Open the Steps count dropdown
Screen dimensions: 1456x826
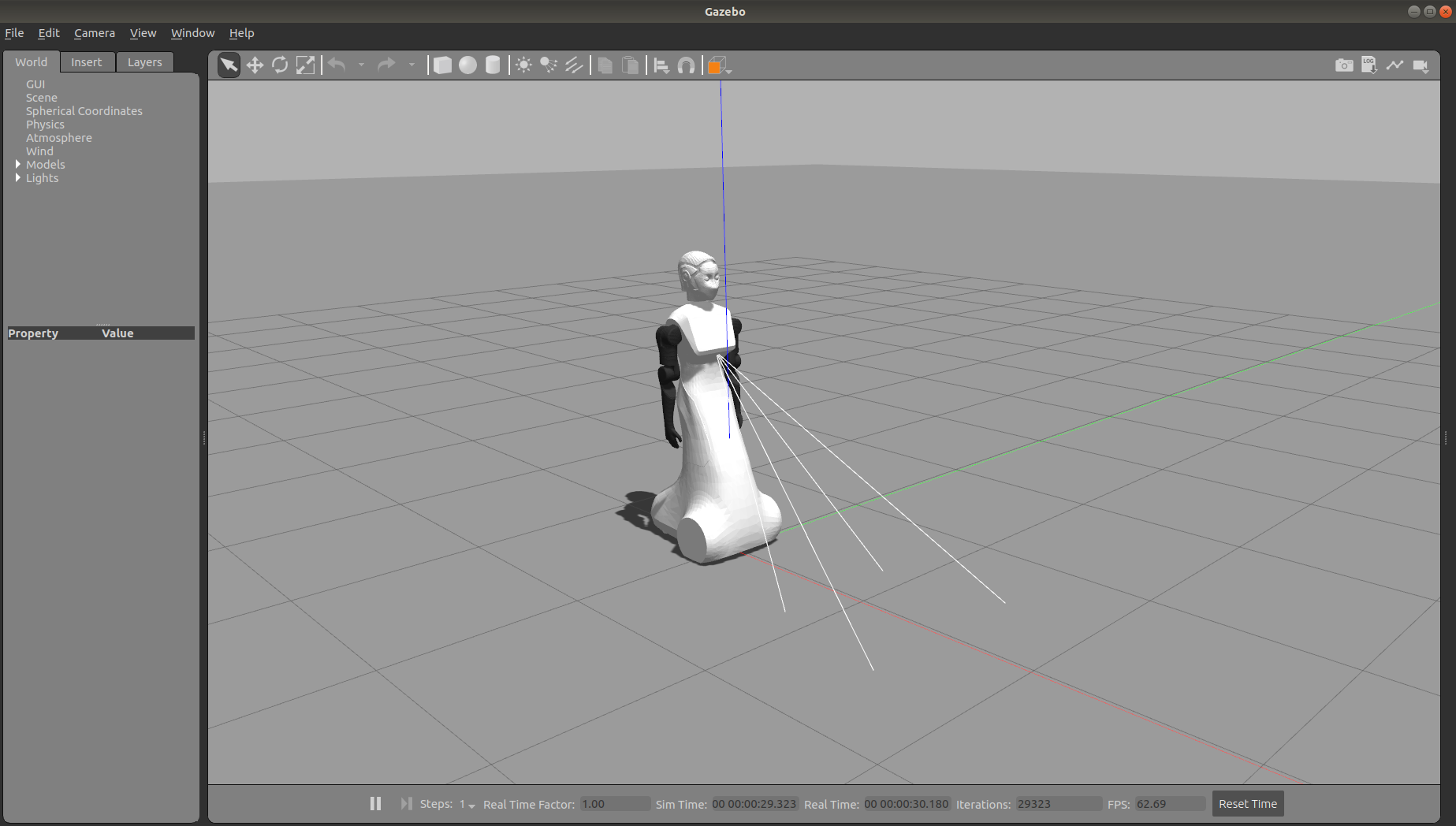pyautogui.click(x=471, y=805)
